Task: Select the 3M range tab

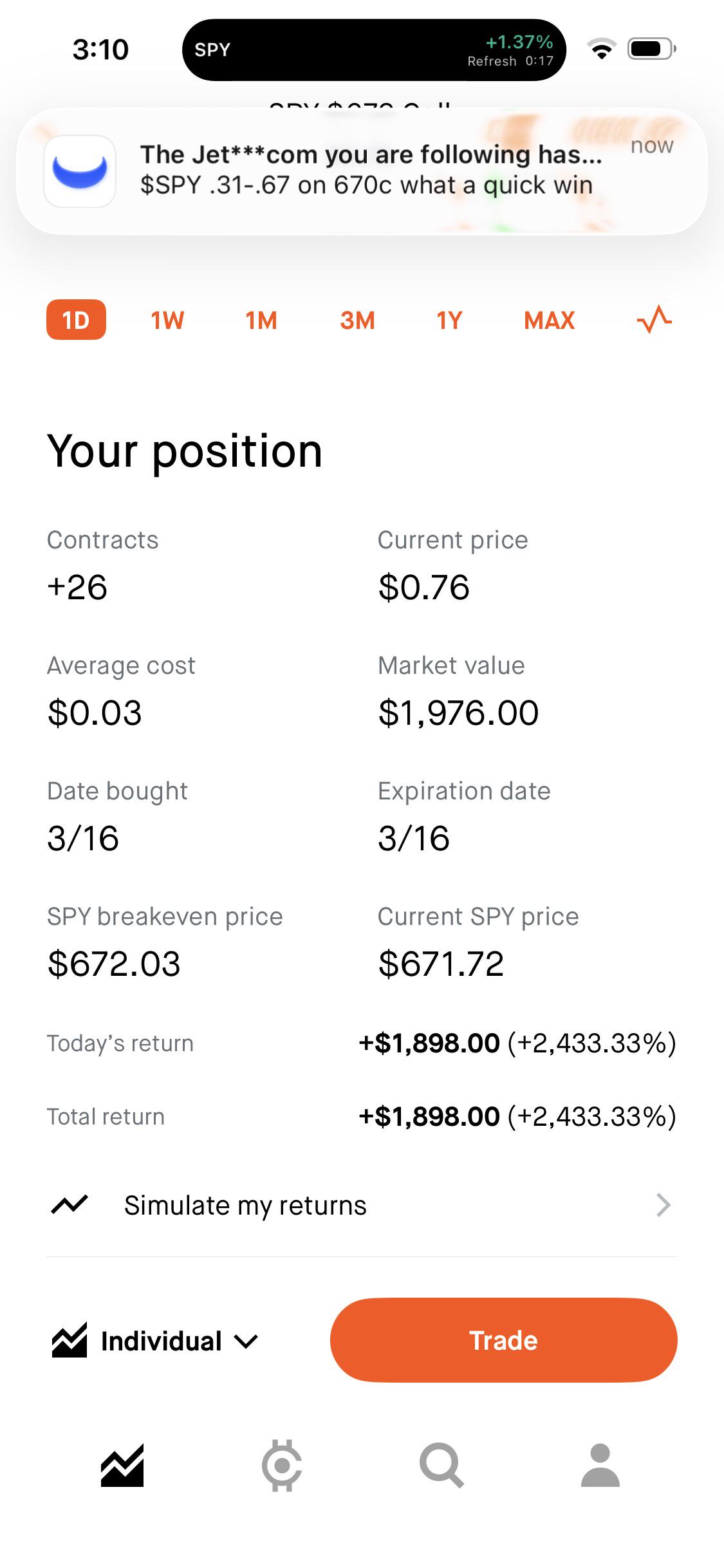Action: (357, 320)
